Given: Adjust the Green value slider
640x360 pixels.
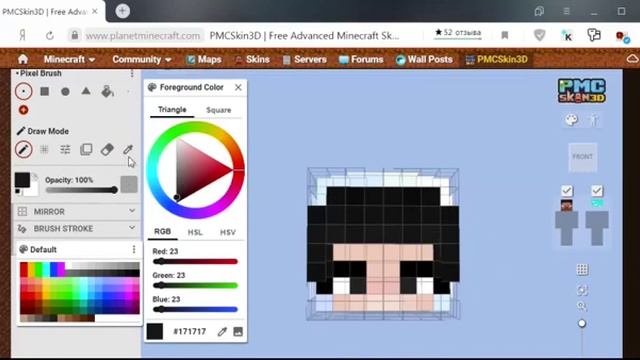Looking at the screenshot, I should point(195,285).
